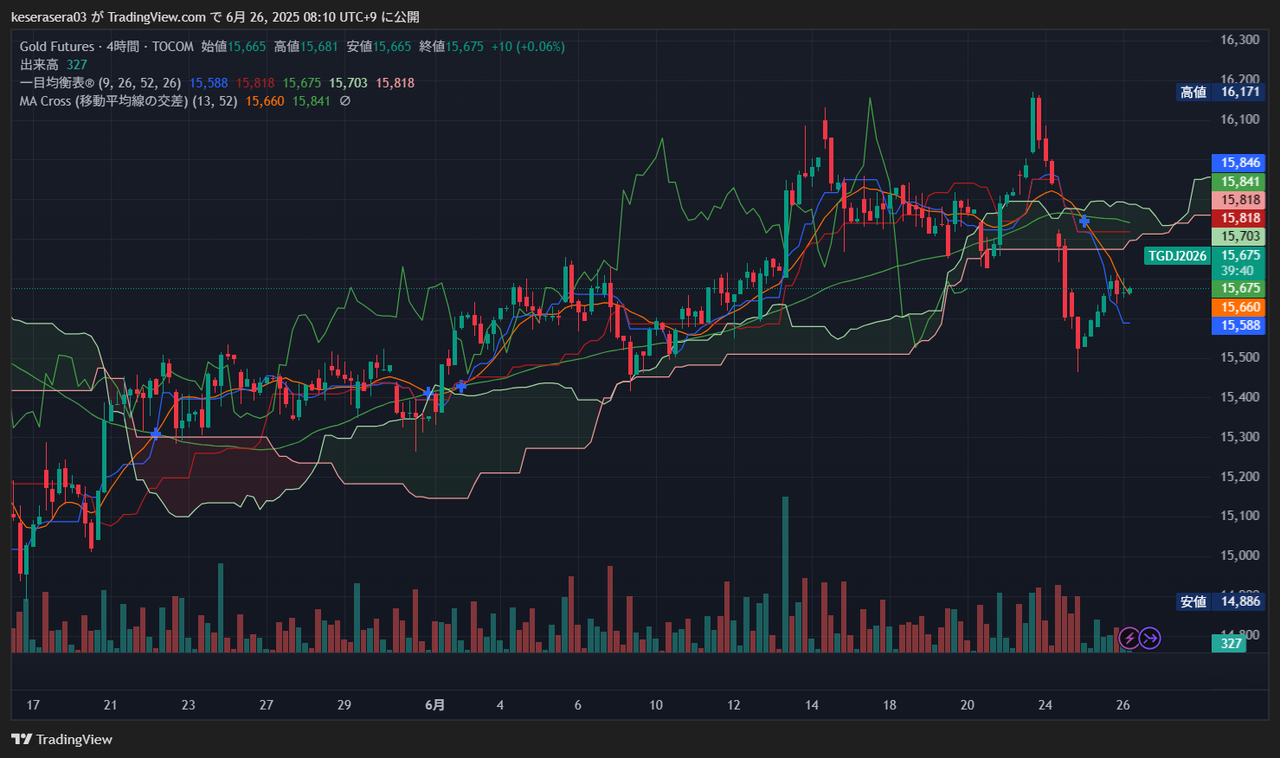Image resolution: width=1280 pixels, height=758 pixels.
Task: Click the date label 29 on the time axis
Action: point(344,705)
